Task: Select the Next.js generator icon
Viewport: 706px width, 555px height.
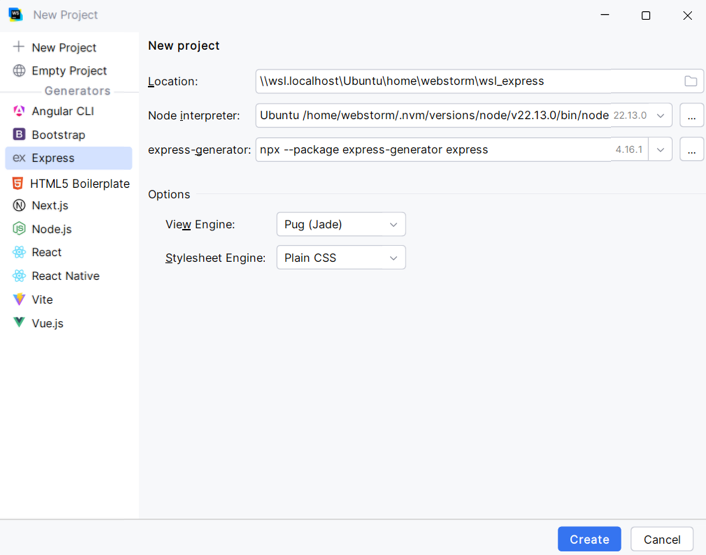Action: click(19, 205)
